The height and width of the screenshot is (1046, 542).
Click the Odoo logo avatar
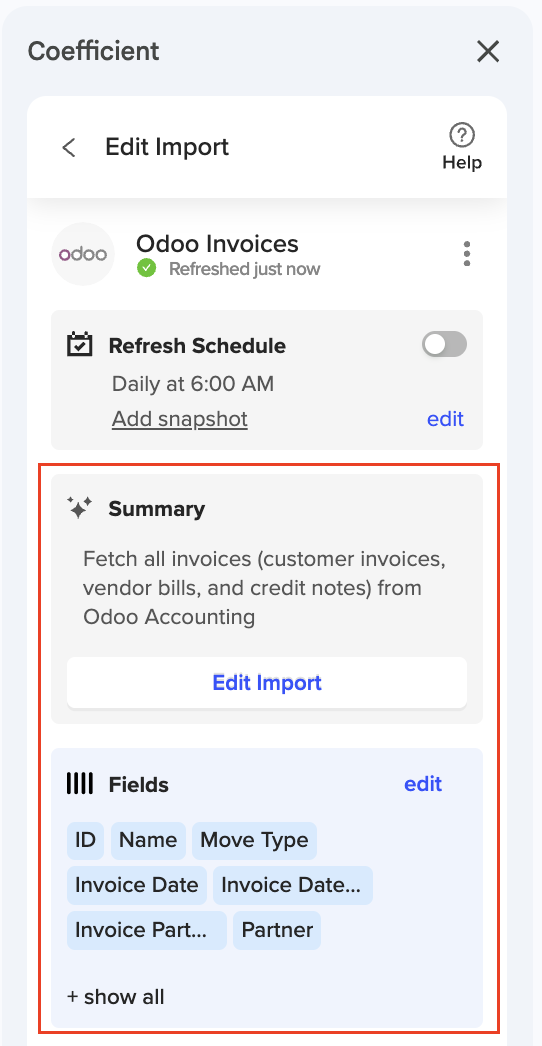pos(83,254)
